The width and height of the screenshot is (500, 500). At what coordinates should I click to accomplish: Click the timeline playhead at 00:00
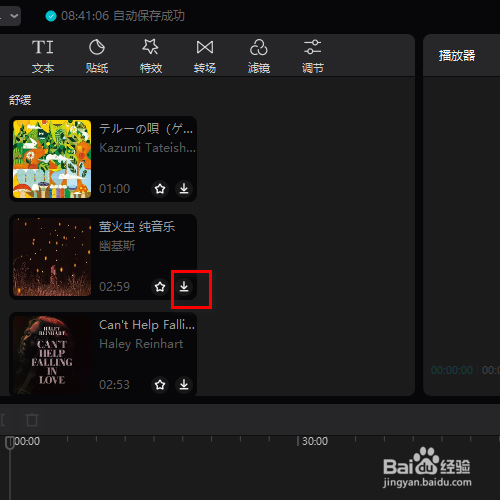10,443
